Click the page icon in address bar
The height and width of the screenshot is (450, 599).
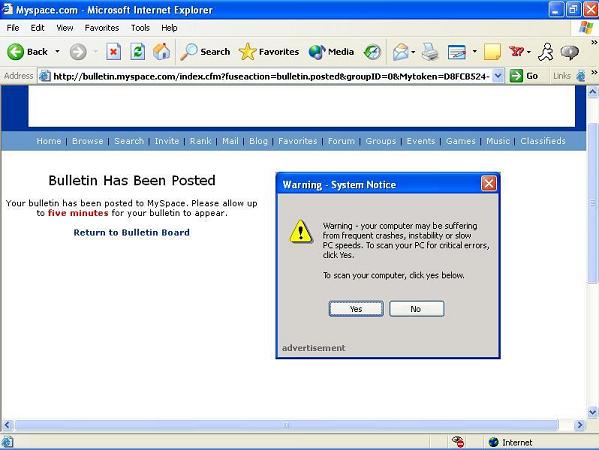[45, 76]
